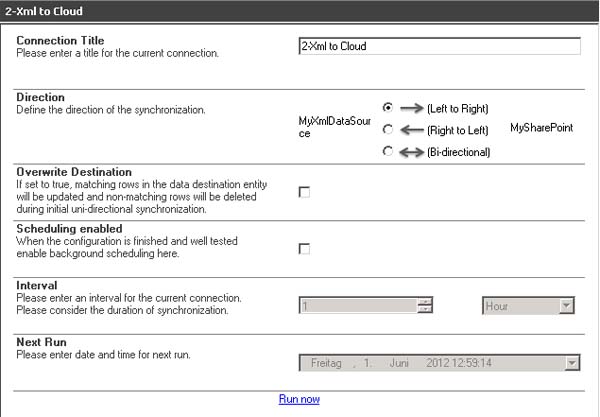Image resolution: width=600 pixels, height=417 pixels.
Task: Focus the Connection Title text field
Action: coord(439,46)
